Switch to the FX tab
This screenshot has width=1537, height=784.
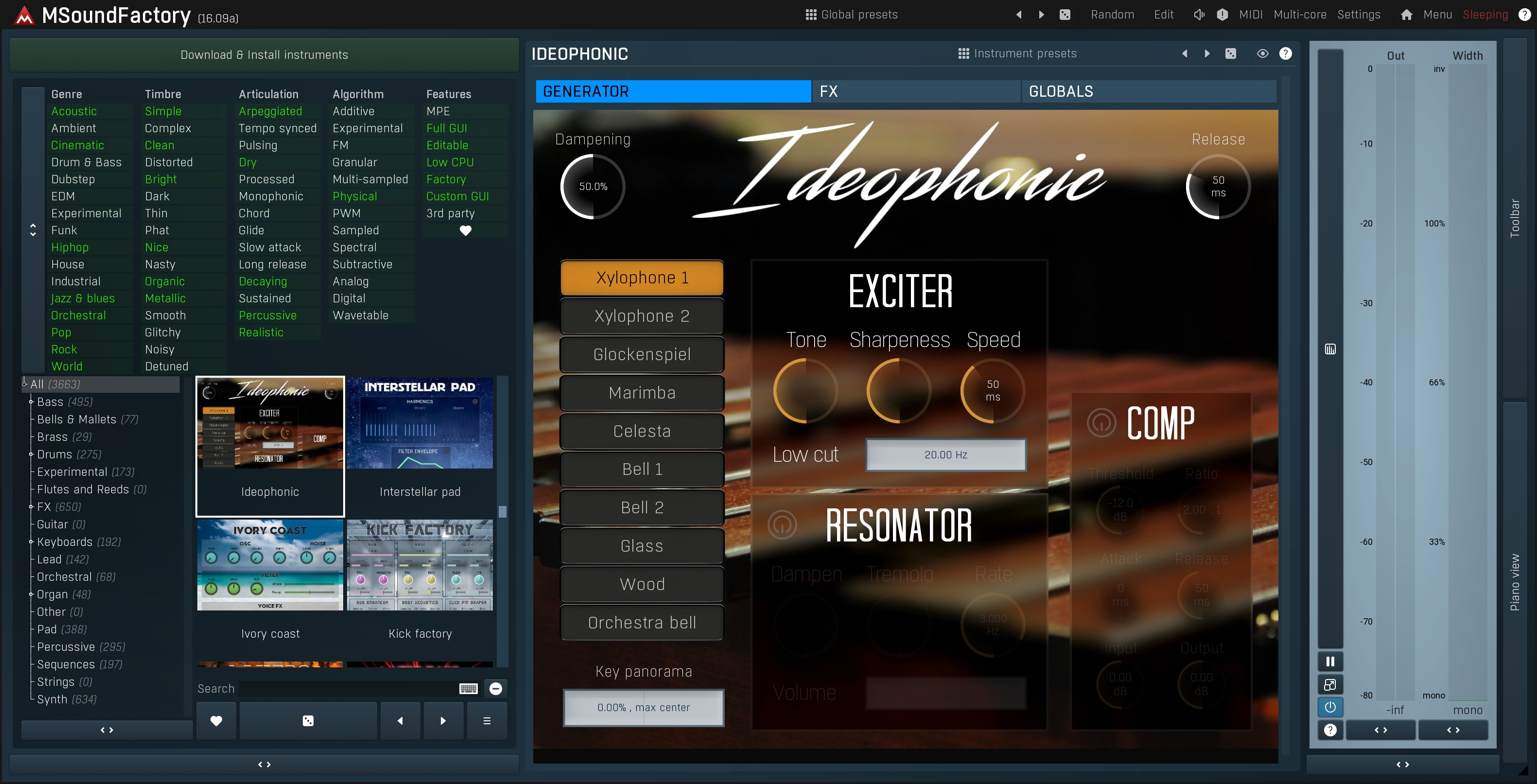[916, 91]
